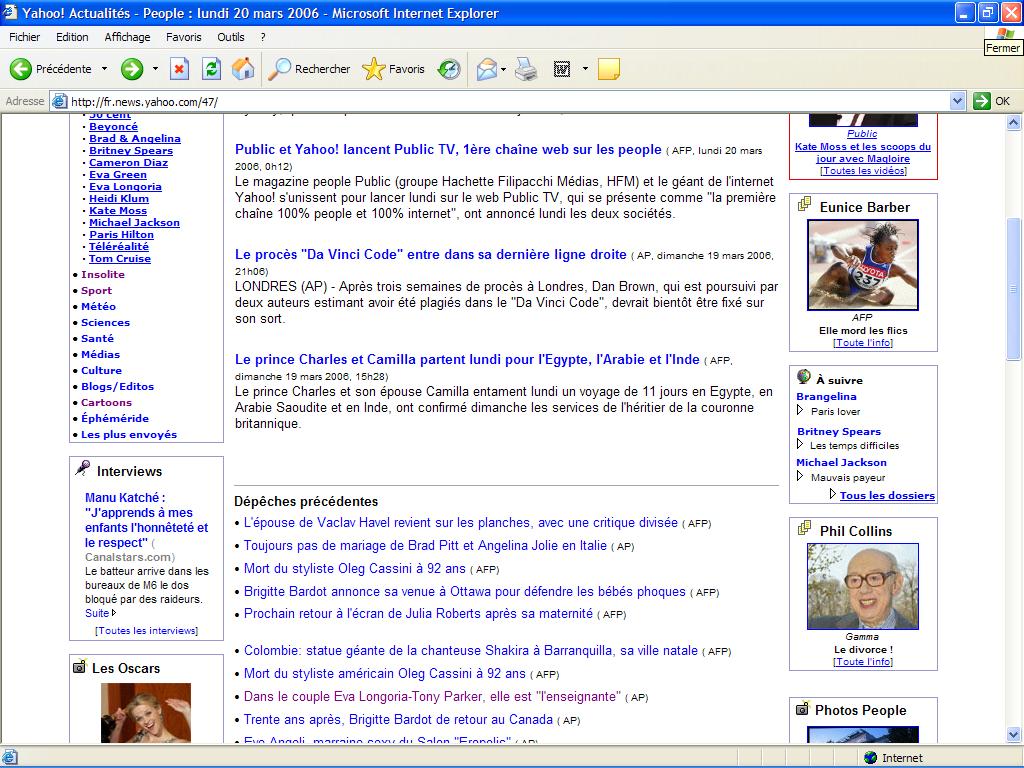Refresh the page with the toolbar icon
This screenshot has width=1024, height=768.
coord(211,69)
